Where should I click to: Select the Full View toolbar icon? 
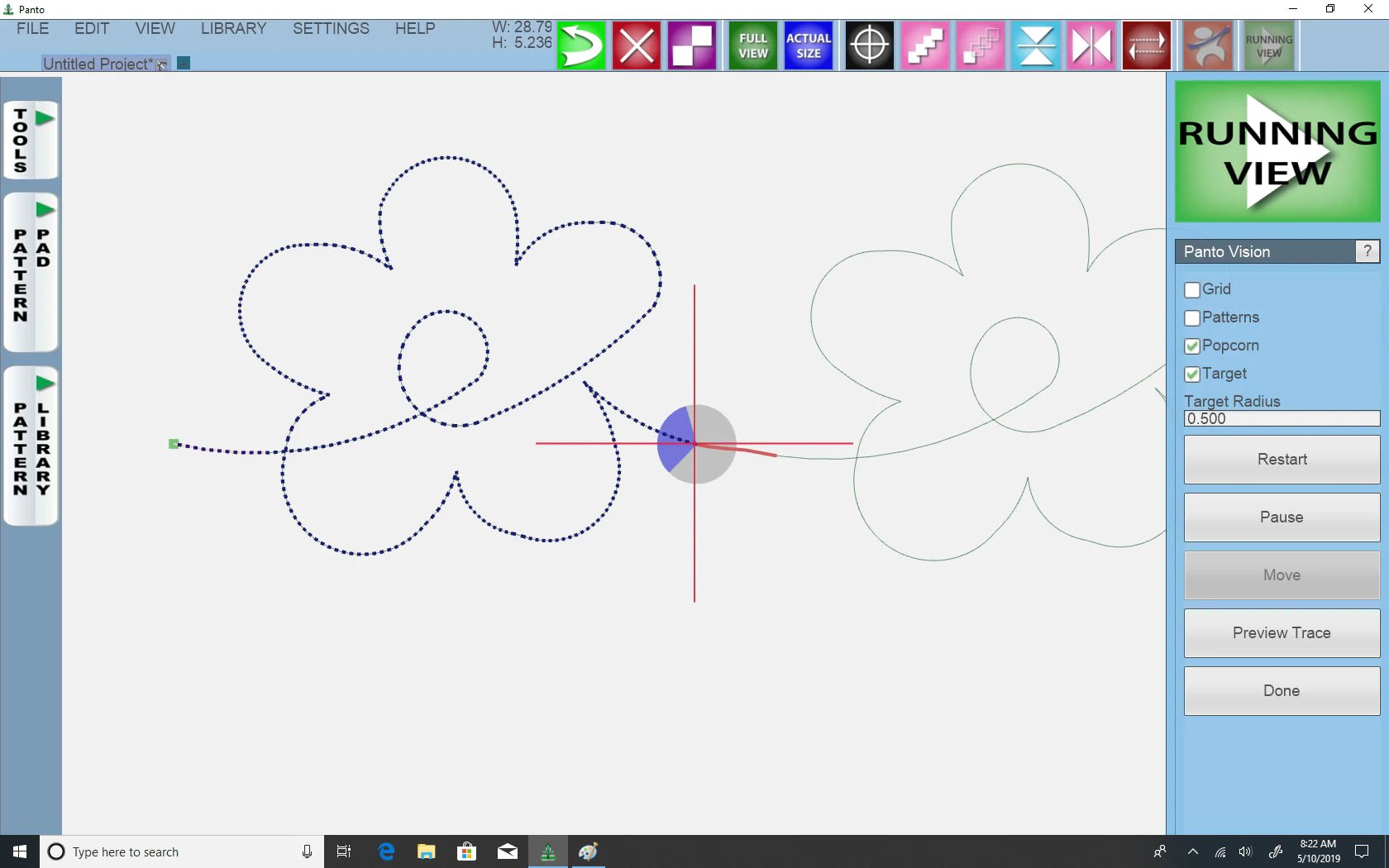(x=752, y=45)
